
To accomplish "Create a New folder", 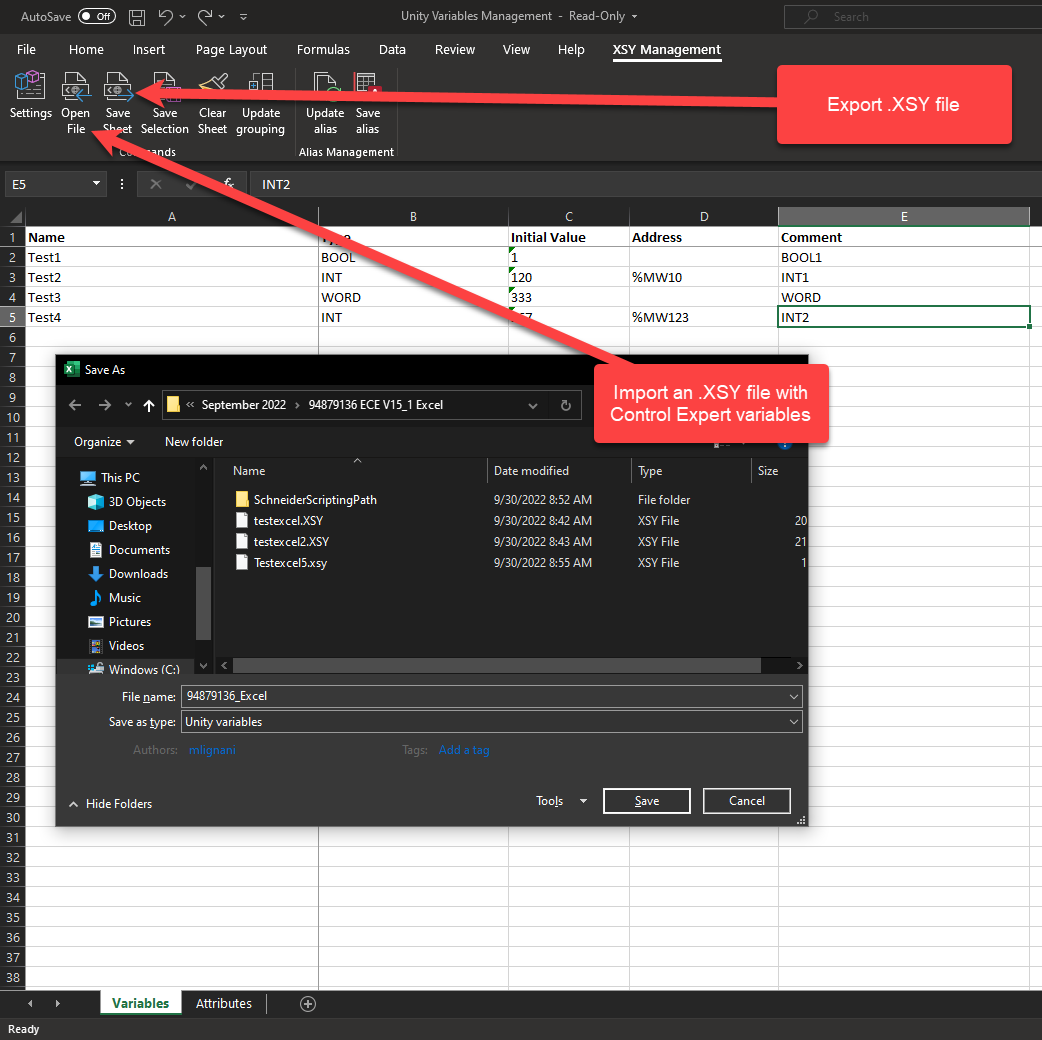I will [x=194, y=442].
